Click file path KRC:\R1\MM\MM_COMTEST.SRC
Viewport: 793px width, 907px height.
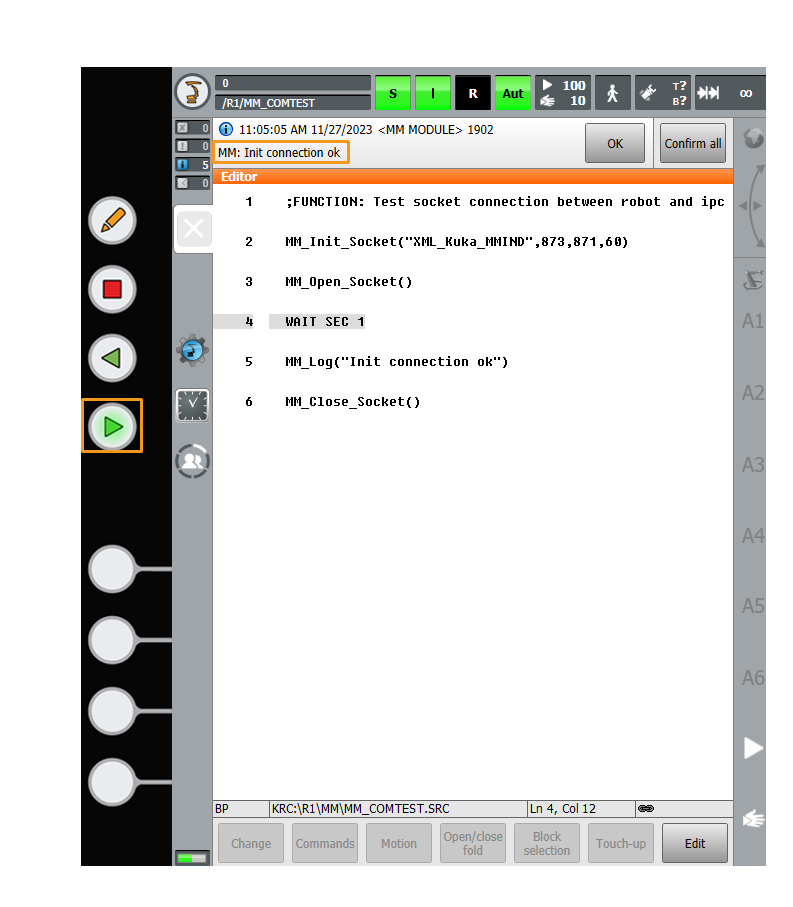click(x=398, y=809)
